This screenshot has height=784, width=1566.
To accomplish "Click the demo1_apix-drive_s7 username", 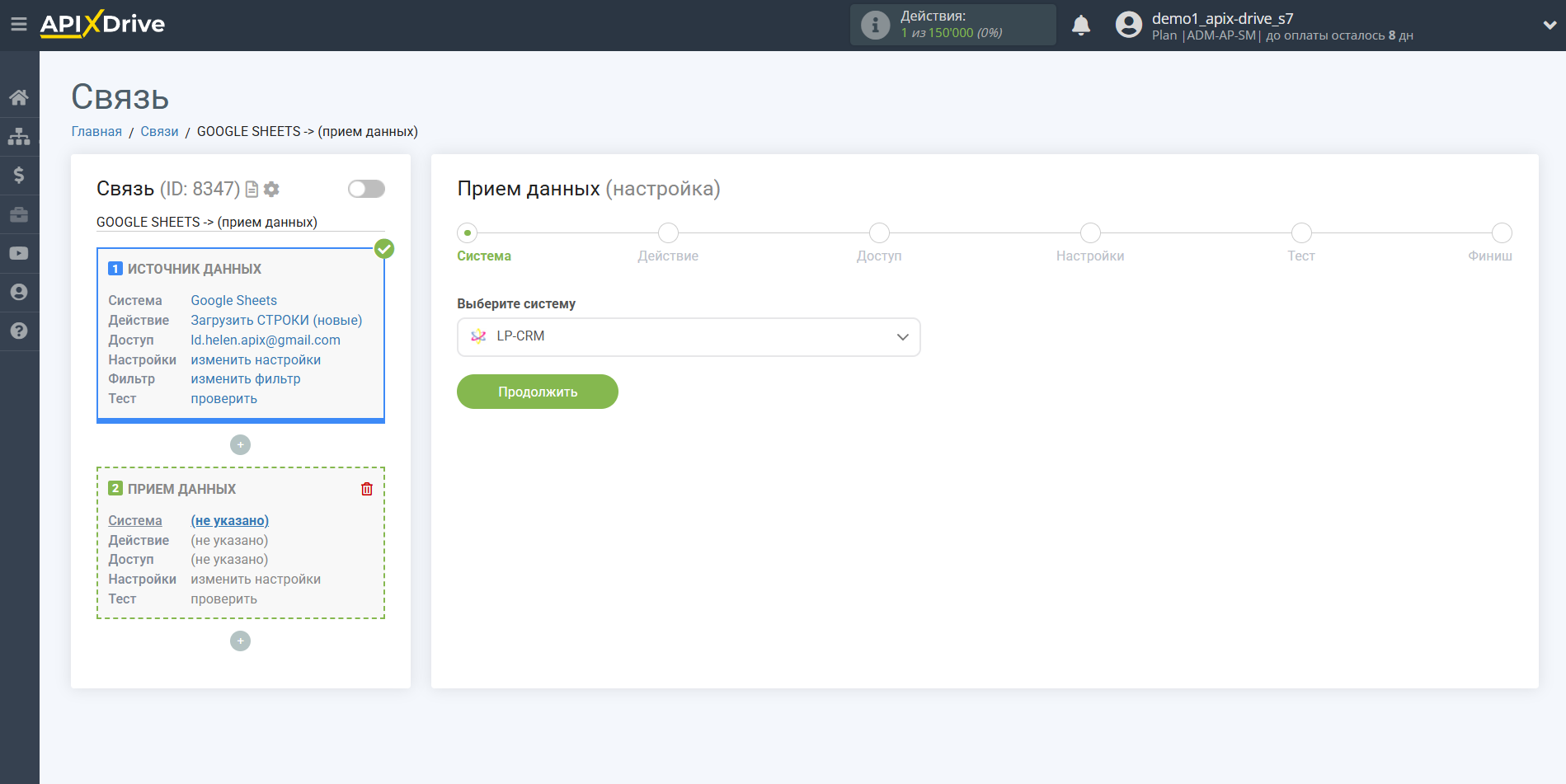I will click(x=1222, y=18).
